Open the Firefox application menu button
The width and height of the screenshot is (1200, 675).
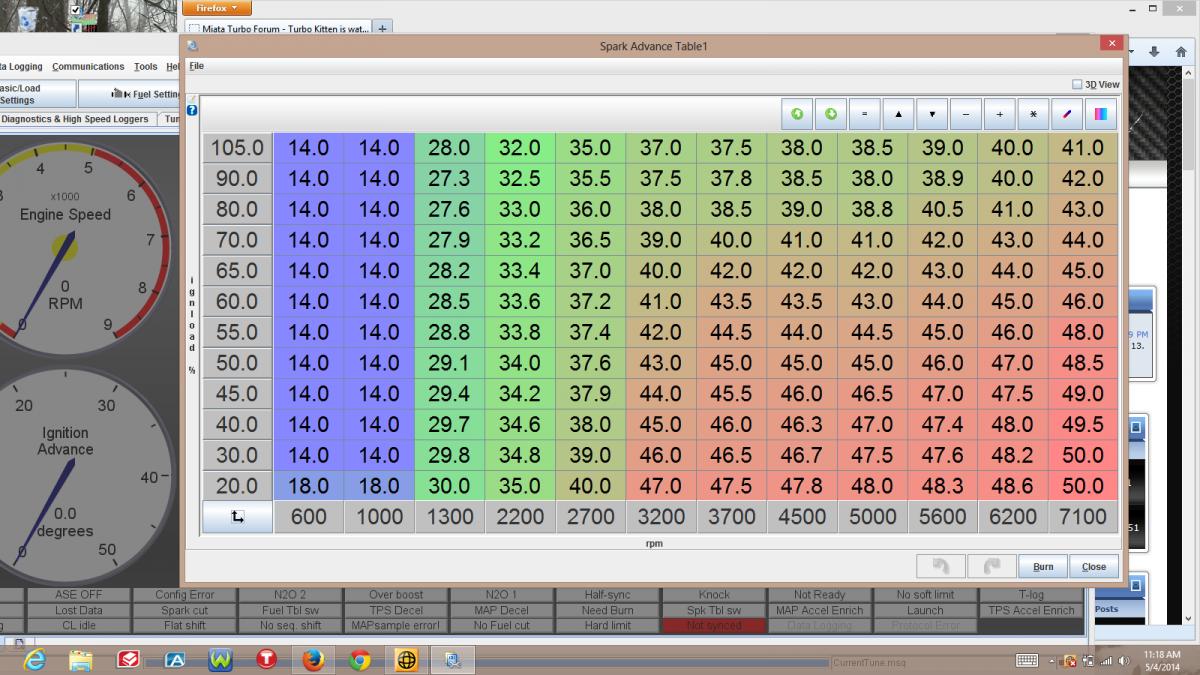pos(216,8)
